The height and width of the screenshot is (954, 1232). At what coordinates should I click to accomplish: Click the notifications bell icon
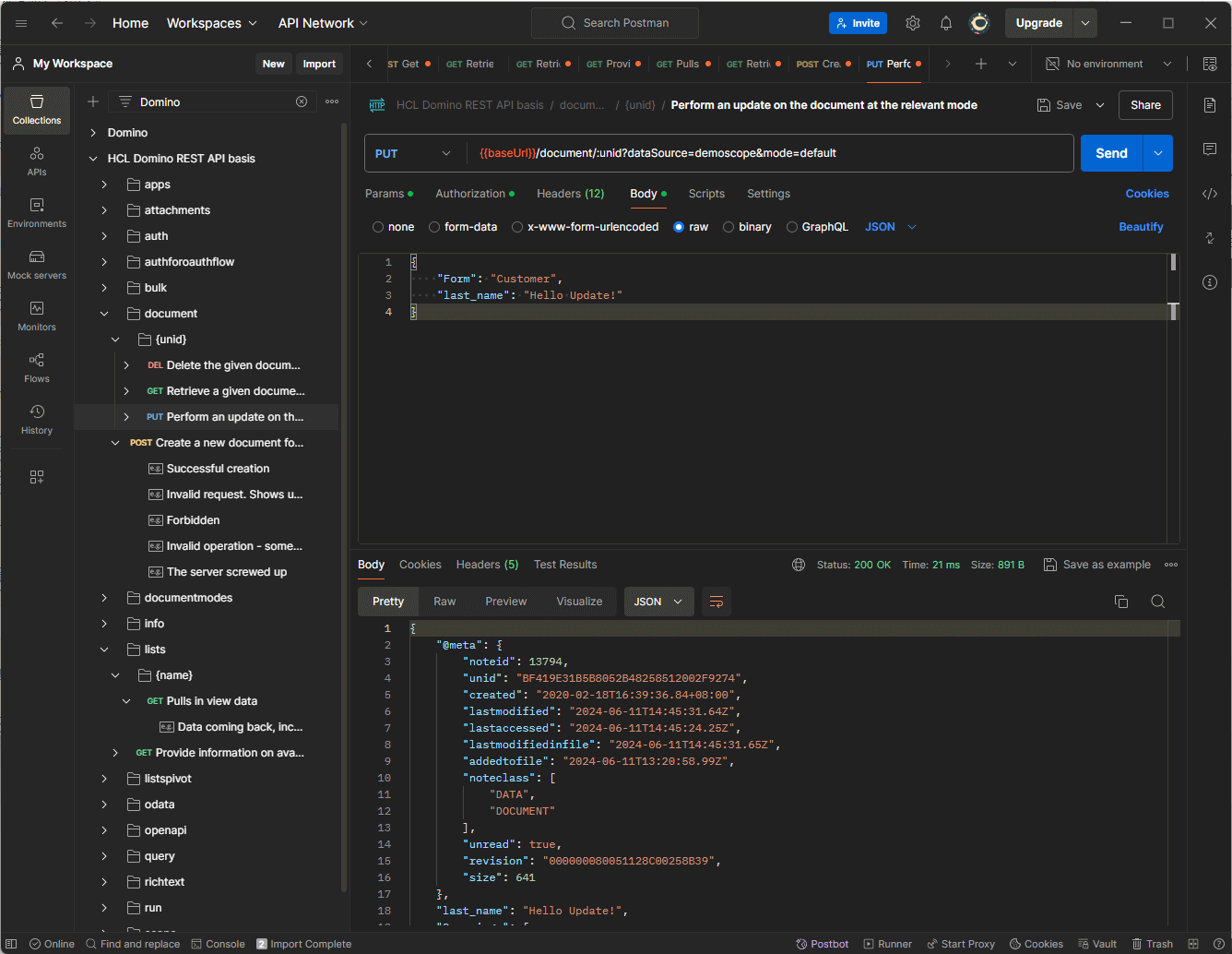click(945, 23)
